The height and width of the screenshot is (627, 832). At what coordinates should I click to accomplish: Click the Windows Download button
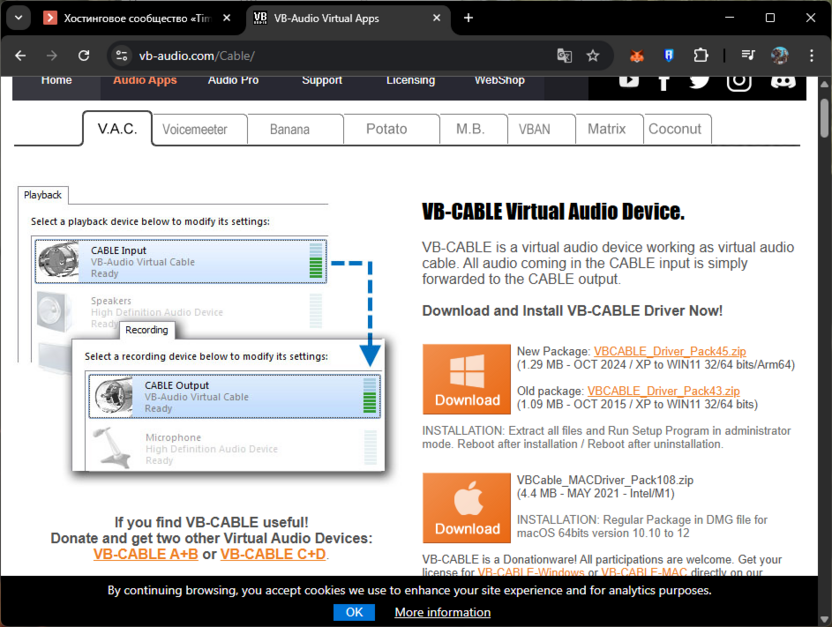(467, 379)
